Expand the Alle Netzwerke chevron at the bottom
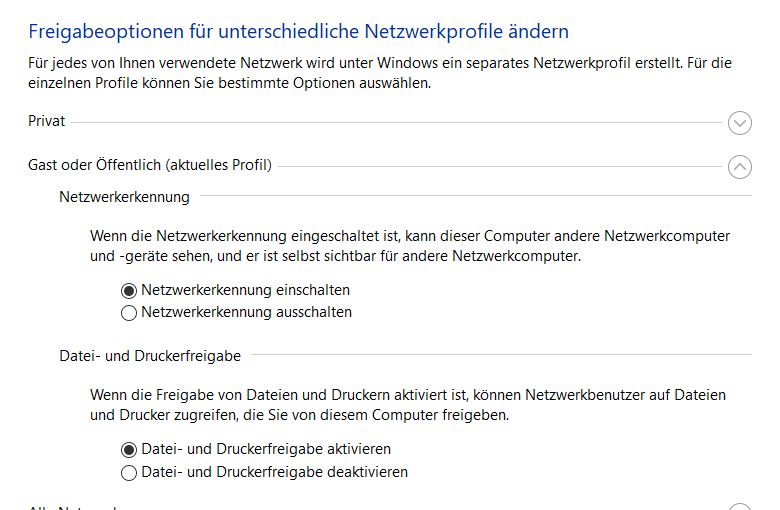The height and width of the screenshot is (510, 780). point(740,507)
